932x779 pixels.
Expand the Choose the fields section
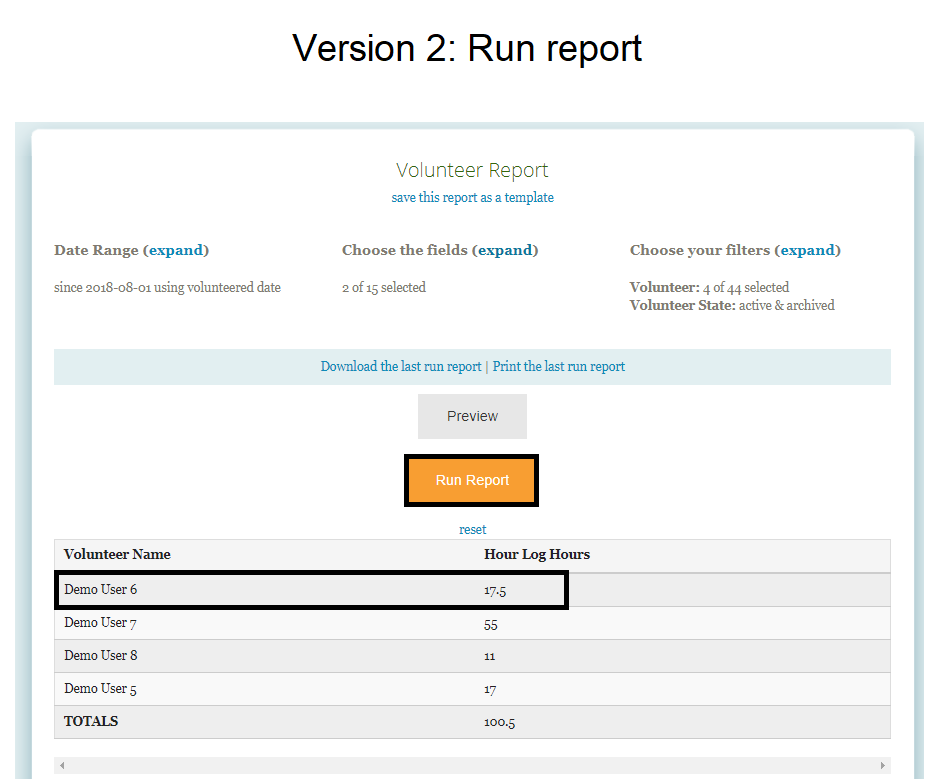(505, 250)
